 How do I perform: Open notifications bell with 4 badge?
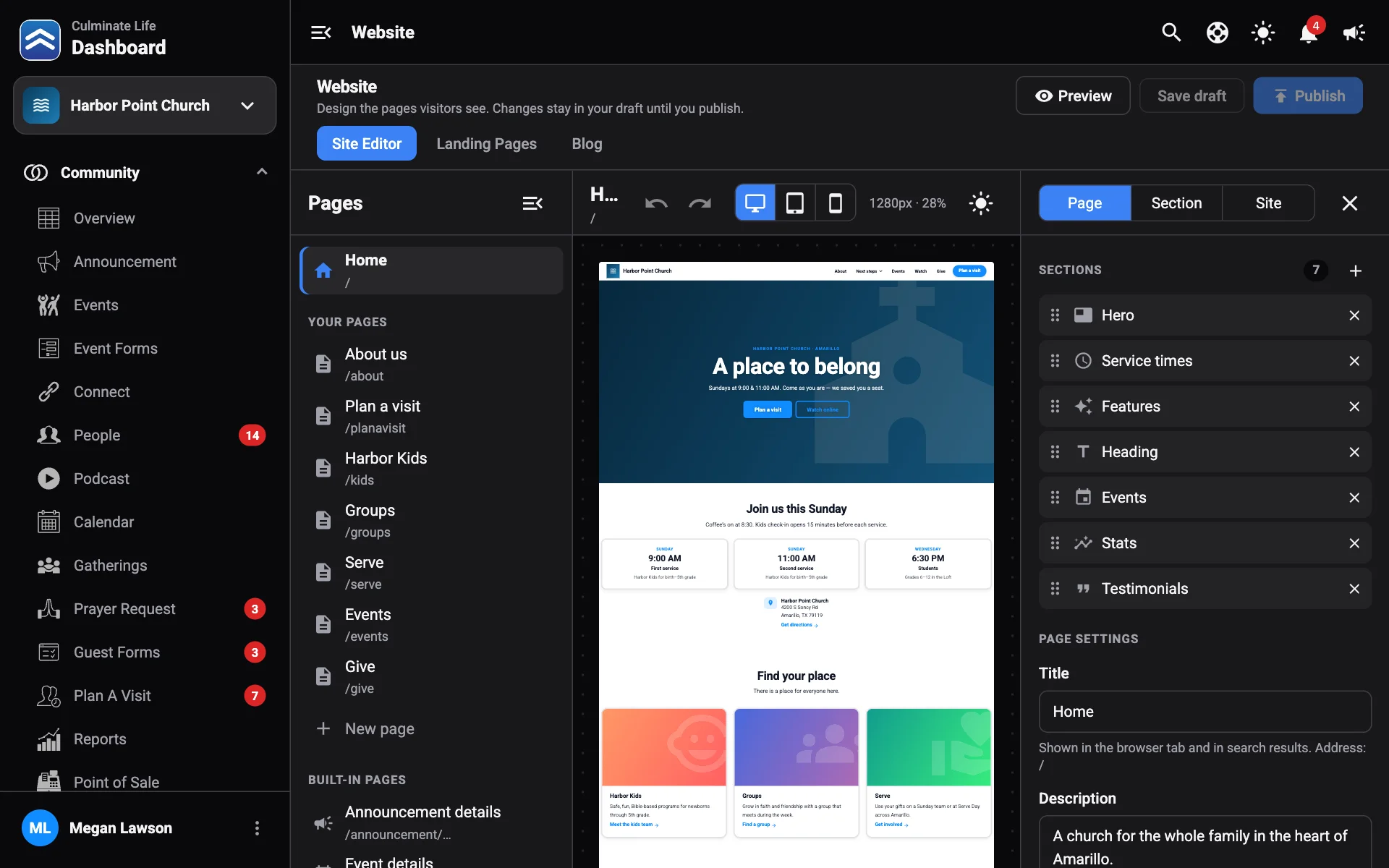coord(1309,33)
